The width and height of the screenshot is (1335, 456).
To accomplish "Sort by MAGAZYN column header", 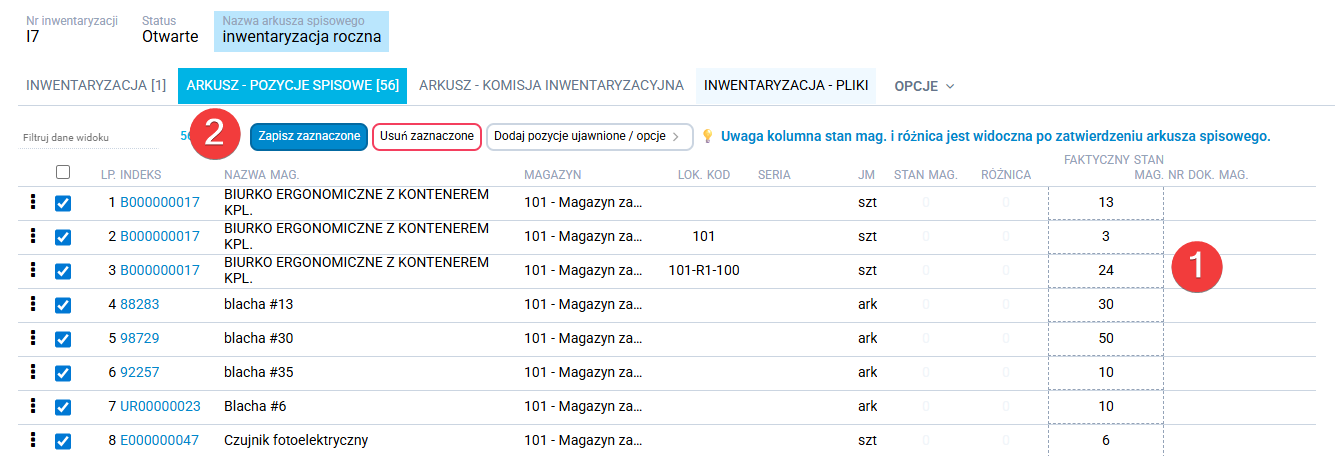I will click(x=552, y=175).
